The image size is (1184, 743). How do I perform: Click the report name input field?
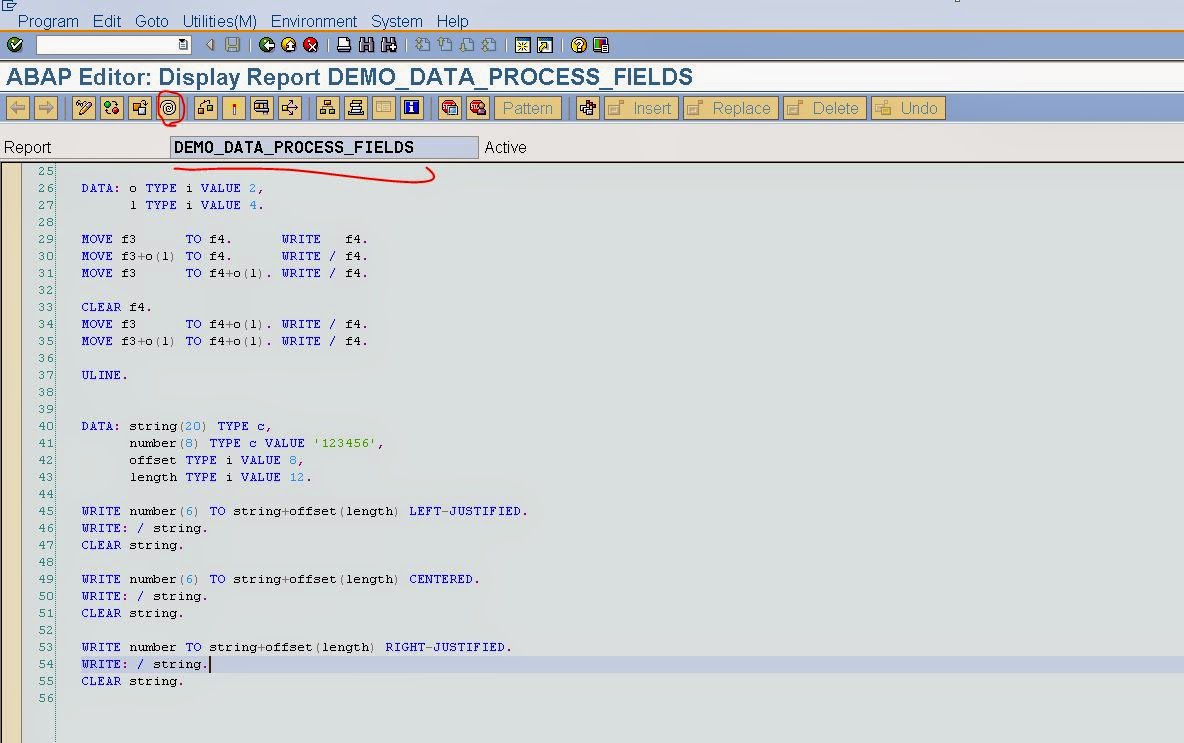click(x=320, y=147)
